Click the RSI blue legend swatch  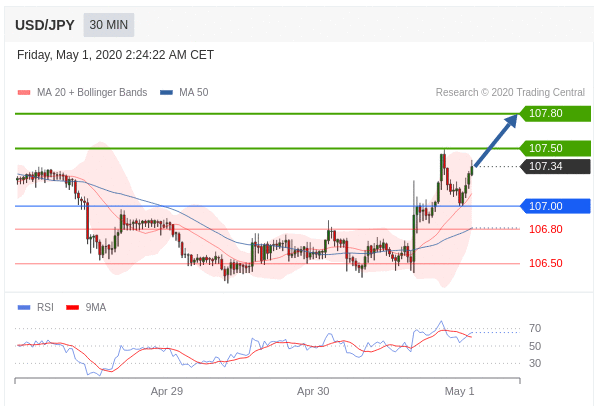tap(24, 307)
